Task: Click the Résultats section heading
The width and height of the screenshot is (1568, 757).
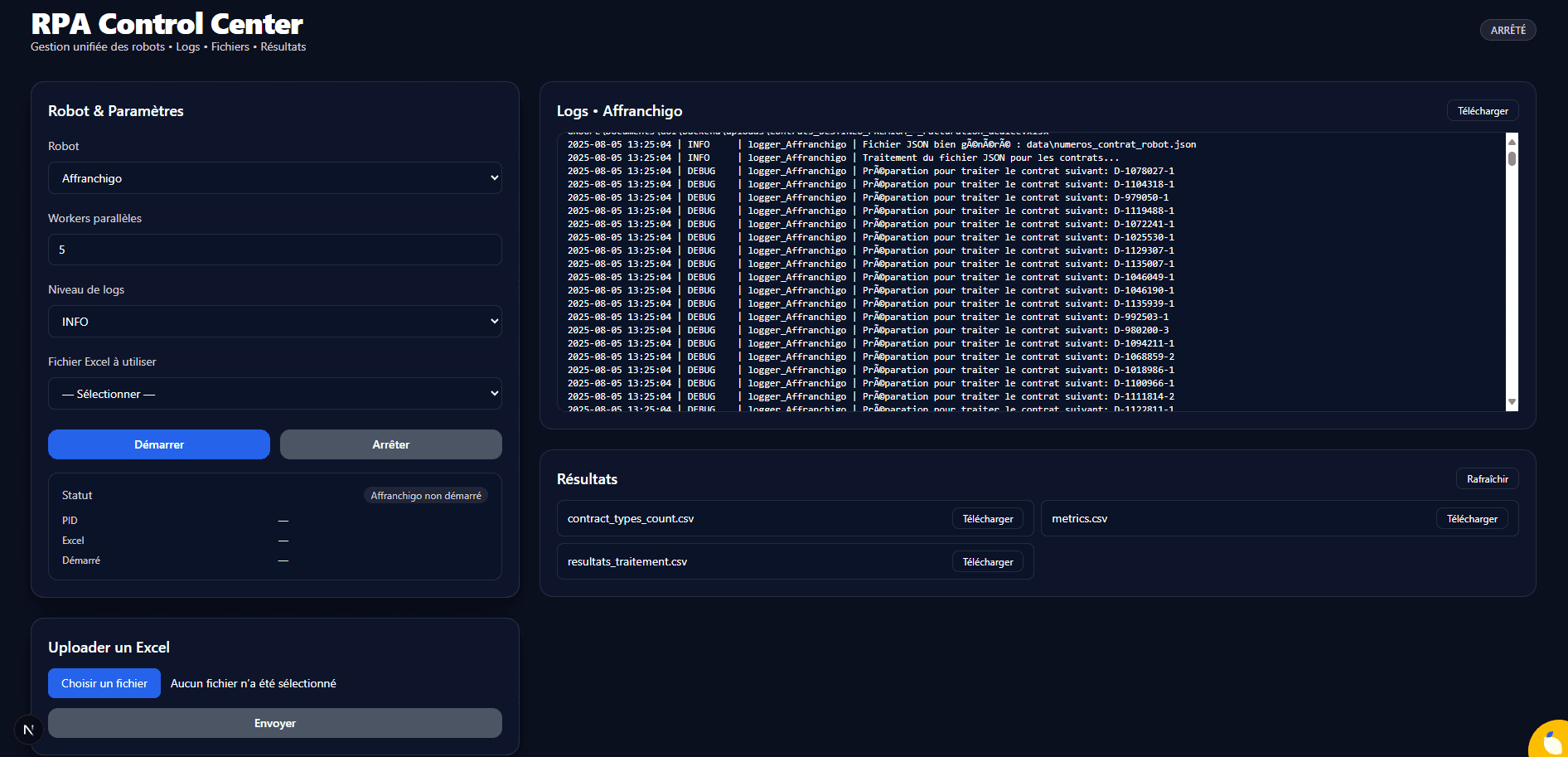Action: coord(587,479)
